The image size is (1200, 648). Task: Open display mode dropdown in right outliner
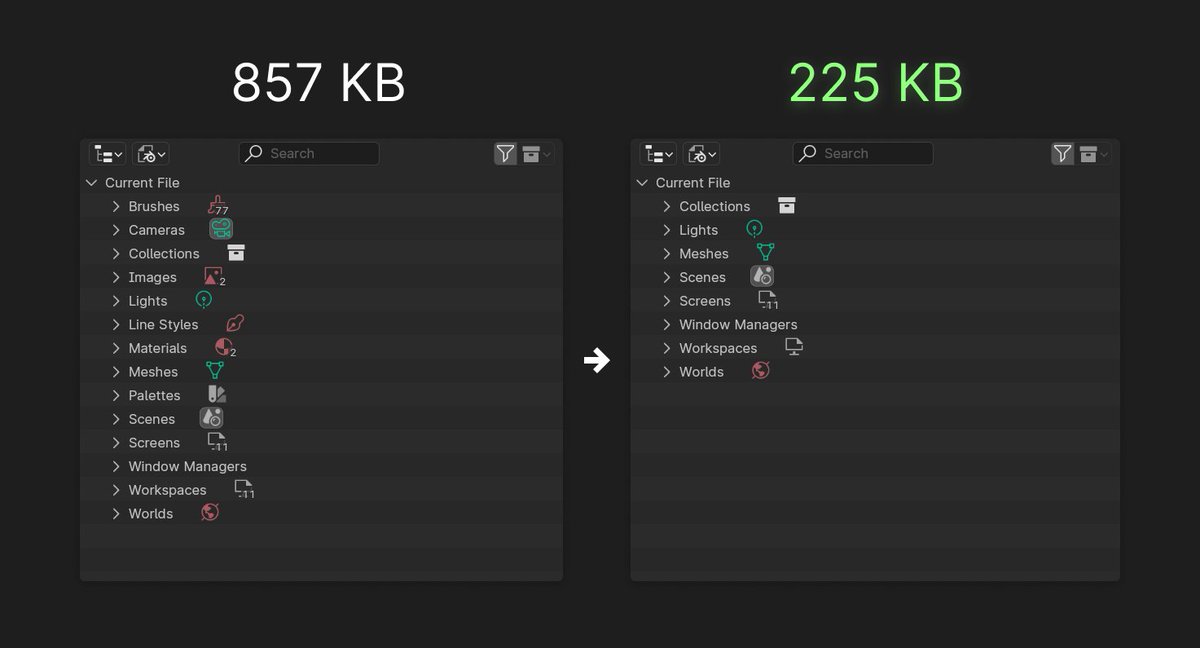(x=701, y=153)
